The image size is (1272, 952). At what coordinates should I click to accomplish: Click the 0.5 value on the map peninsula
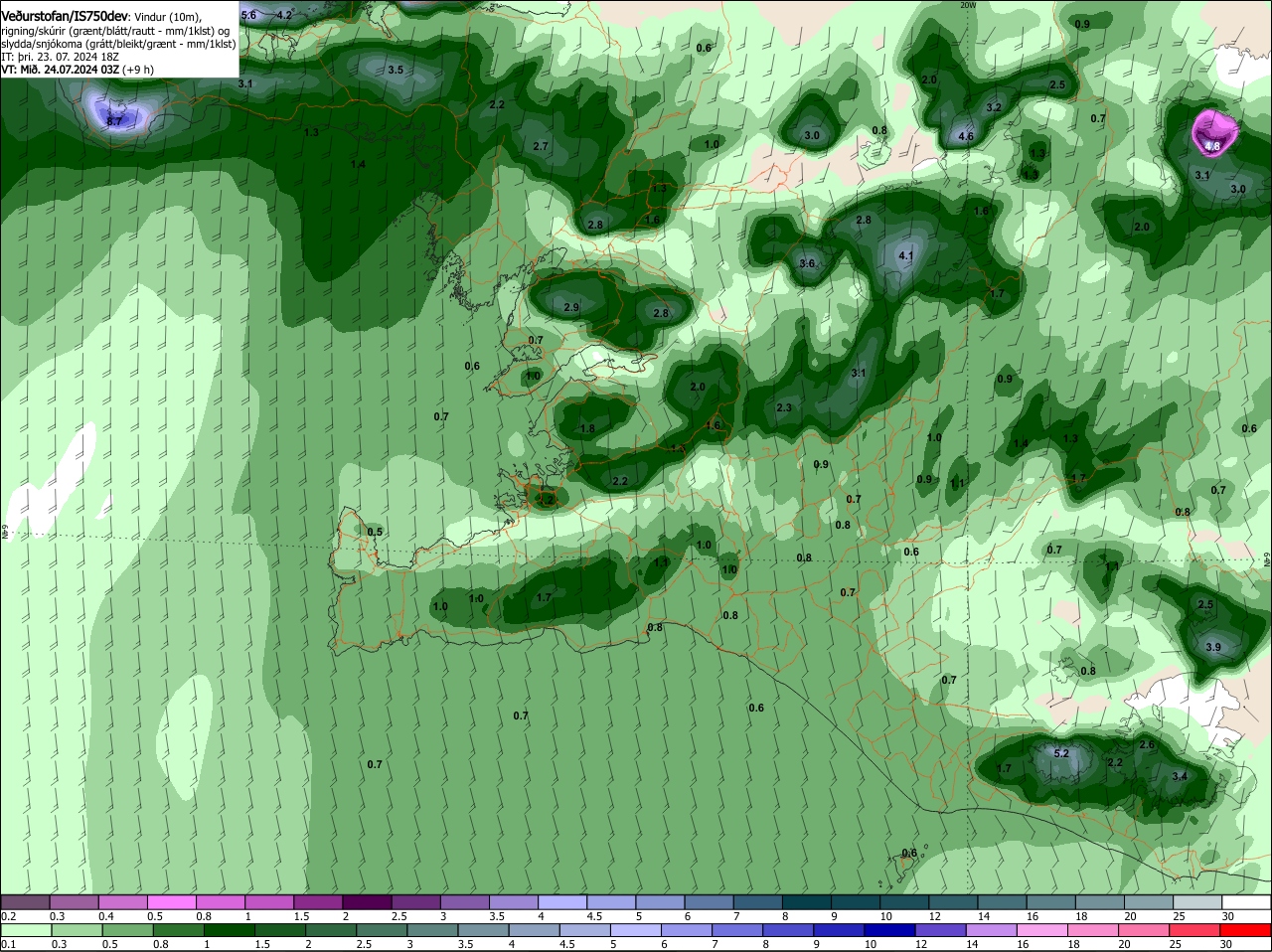point(375,532)
